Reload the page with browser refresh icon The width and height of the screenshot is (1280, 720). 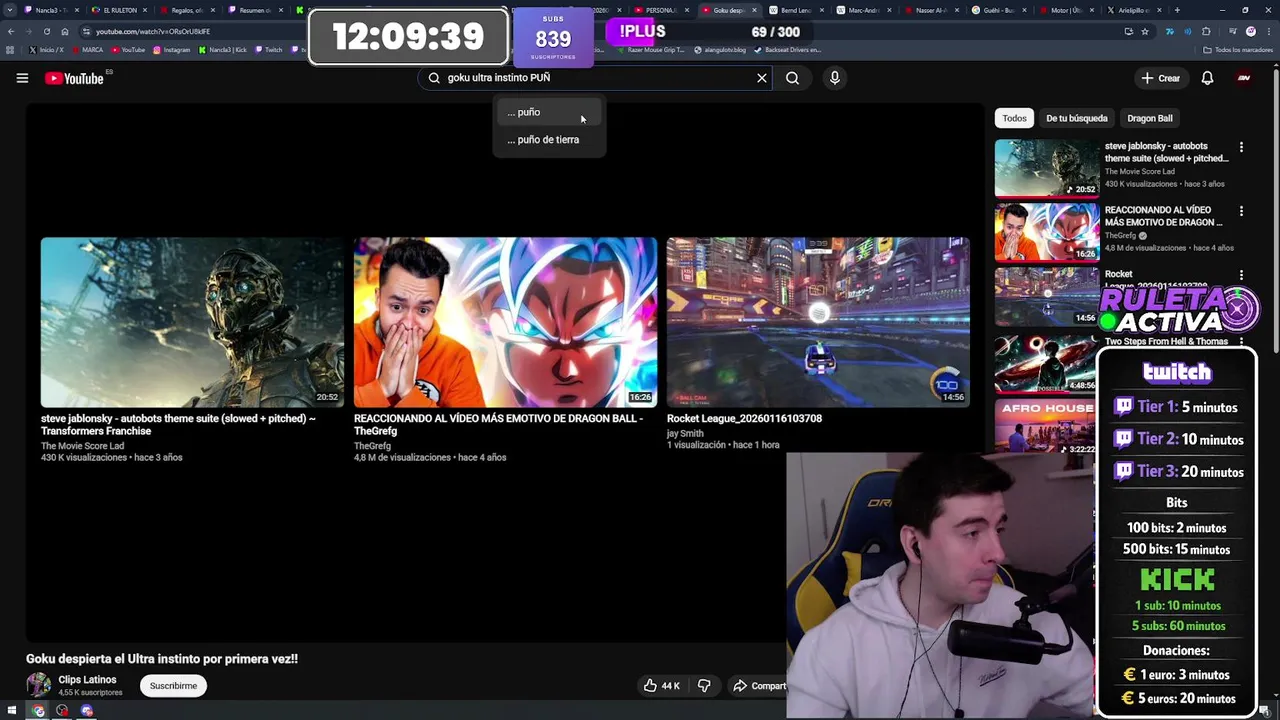(x=46, y=31)
